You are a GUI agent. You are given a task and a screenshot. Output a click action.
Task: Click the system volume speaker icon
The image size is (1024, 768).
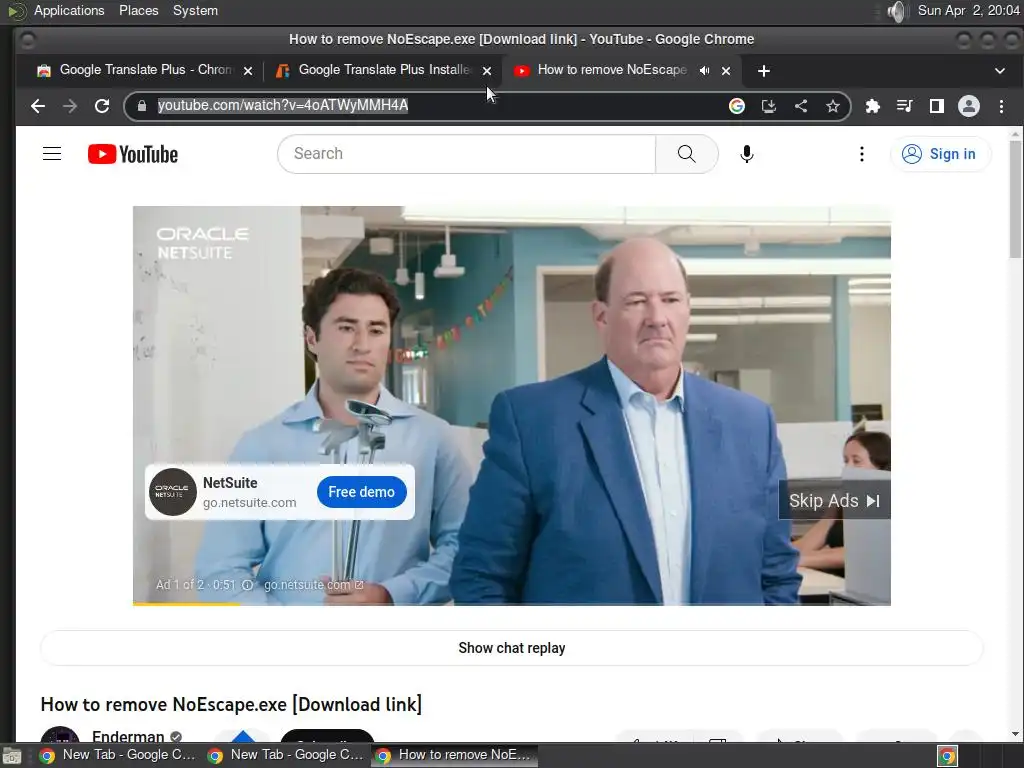coord(898,11)
